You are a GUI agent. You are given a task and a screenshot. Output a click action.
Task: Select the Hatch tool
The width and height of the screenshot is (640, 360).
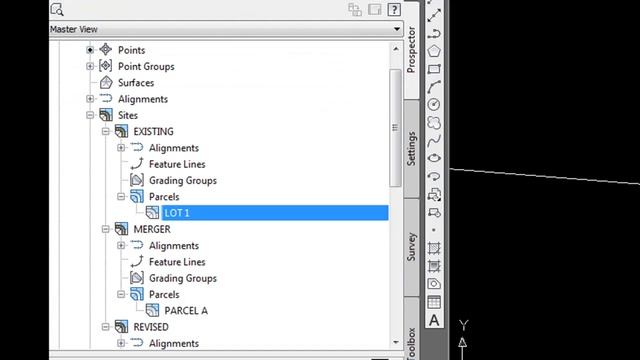[x=434, y=248]
